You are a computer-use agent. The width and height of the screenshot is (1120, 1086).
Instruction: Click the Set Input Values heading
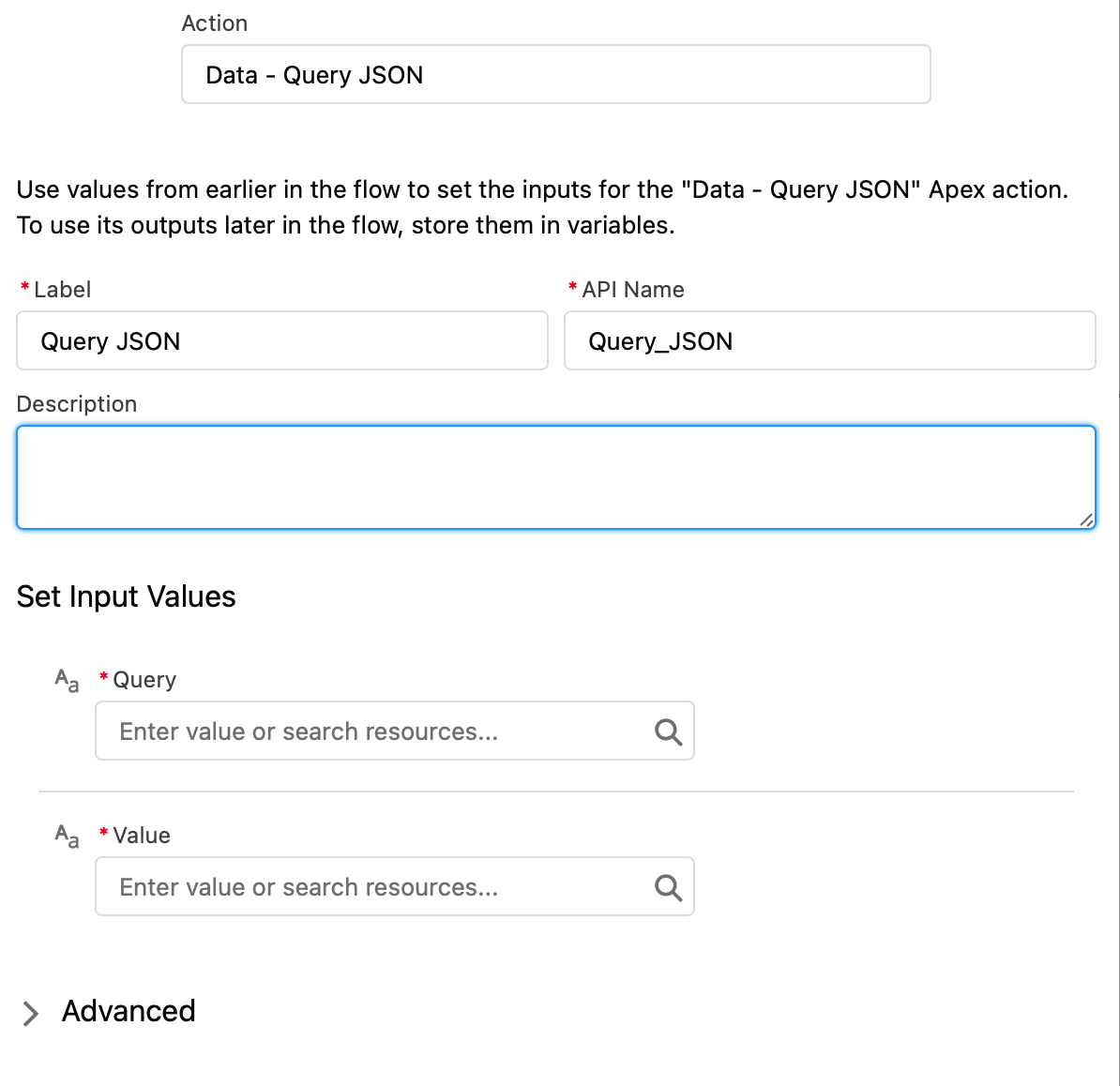click(127, 596)
